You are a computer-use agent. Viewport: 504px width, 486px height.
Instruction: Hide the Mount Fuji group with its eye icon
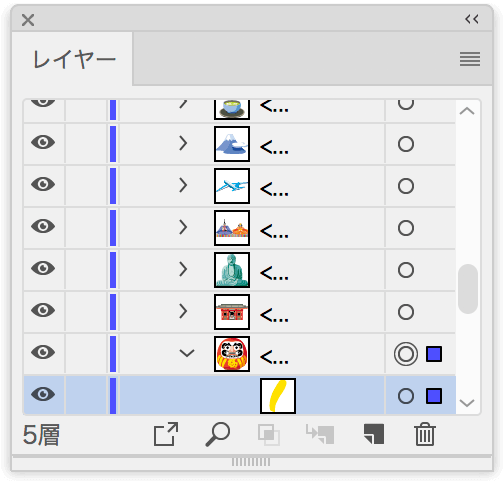[43, 142]
